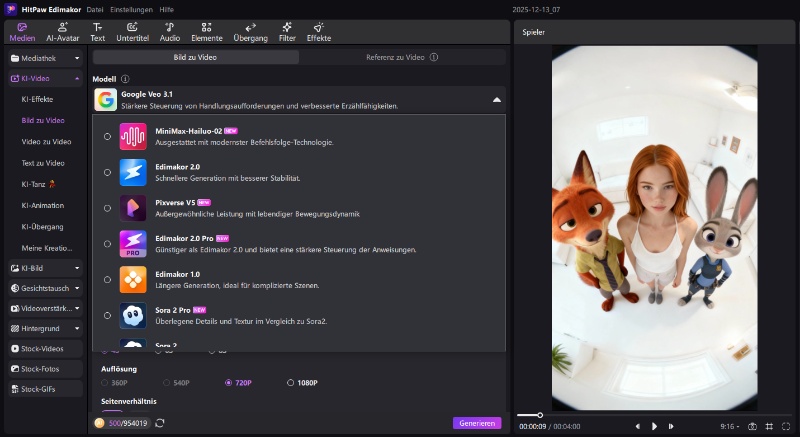Refresh the credits counter
800x437 pixels.
pyautogui.click(x=160, y=423)
